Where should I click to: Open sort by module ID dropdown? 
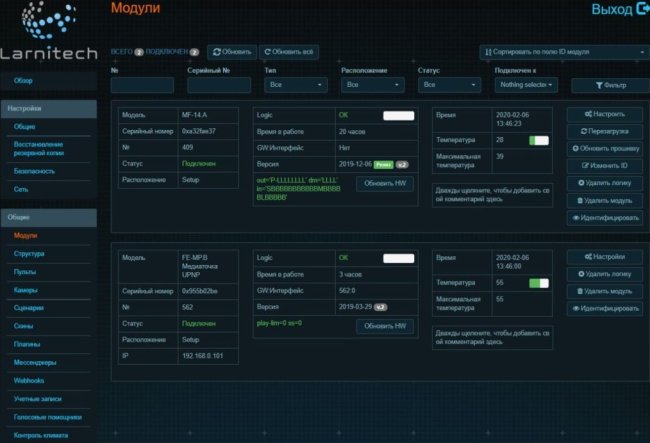pos(564,52)
